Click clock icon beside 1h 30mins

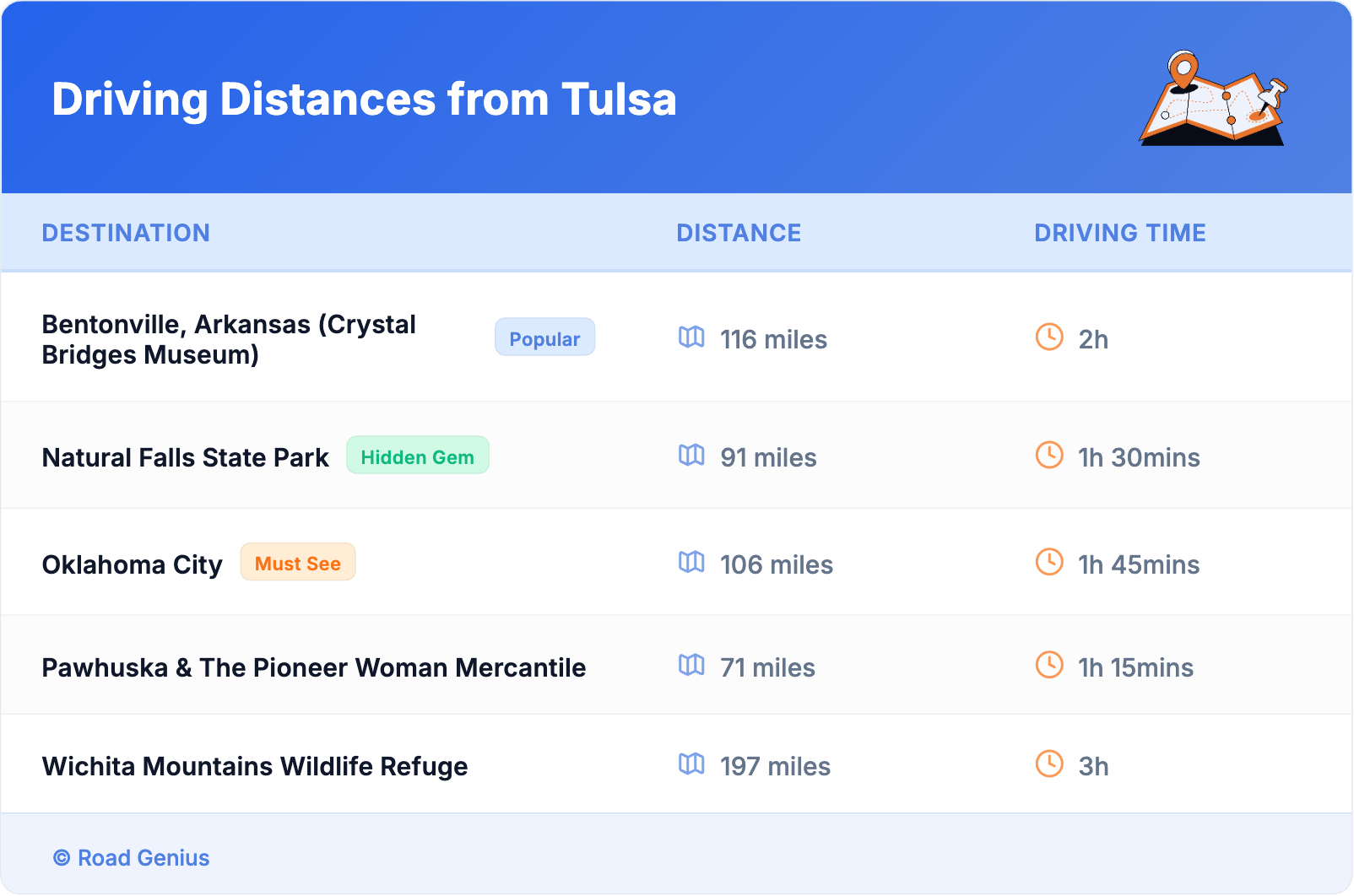[x=1049, y=456]
